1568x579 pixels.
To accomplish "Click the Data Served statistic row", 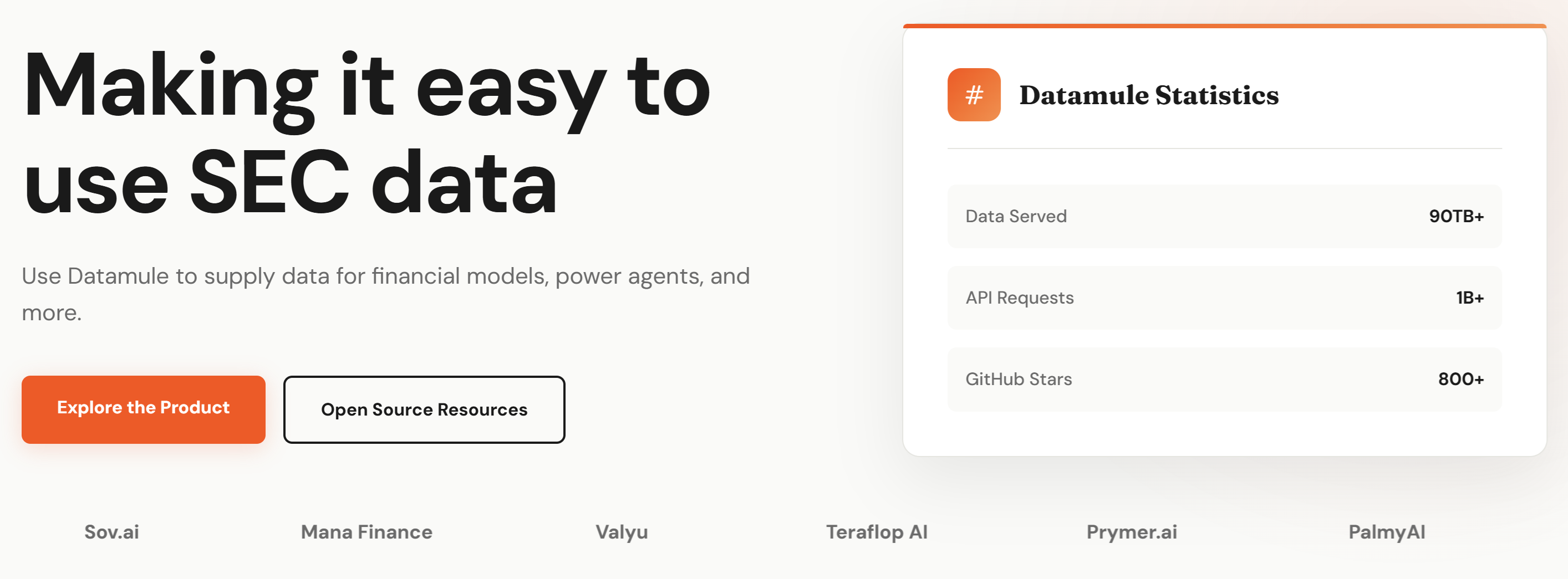I will coord(1222,216).
